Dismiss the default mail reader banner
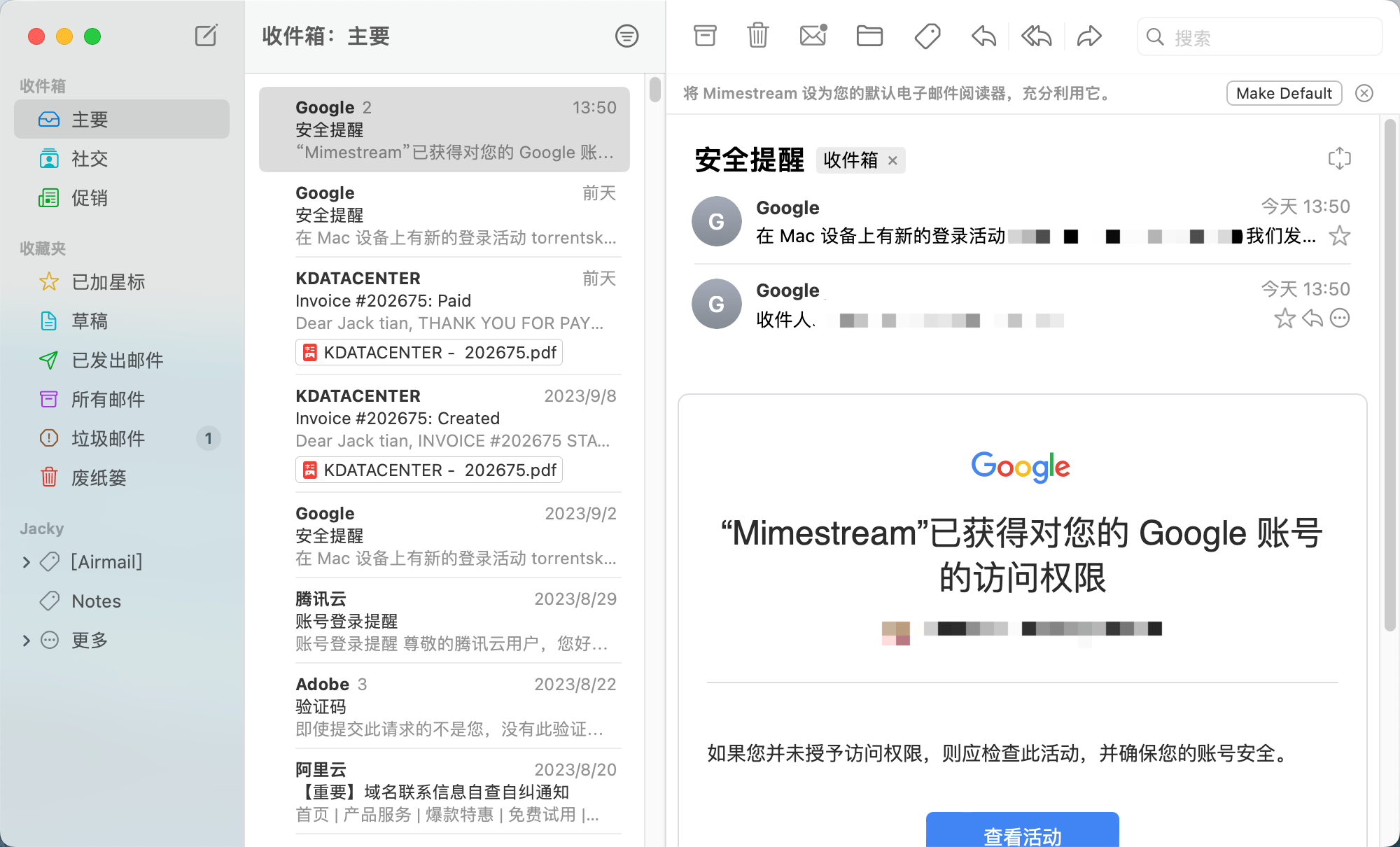 point(1364,93)
